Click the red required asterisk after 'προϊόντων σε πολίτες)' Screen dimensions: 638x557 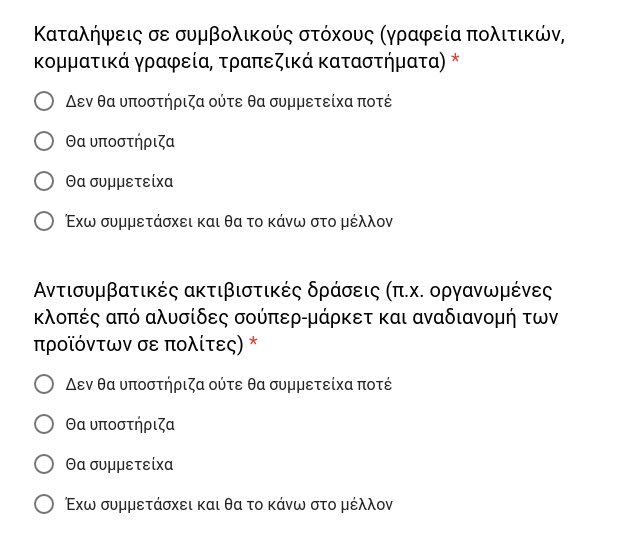(253, 345)
